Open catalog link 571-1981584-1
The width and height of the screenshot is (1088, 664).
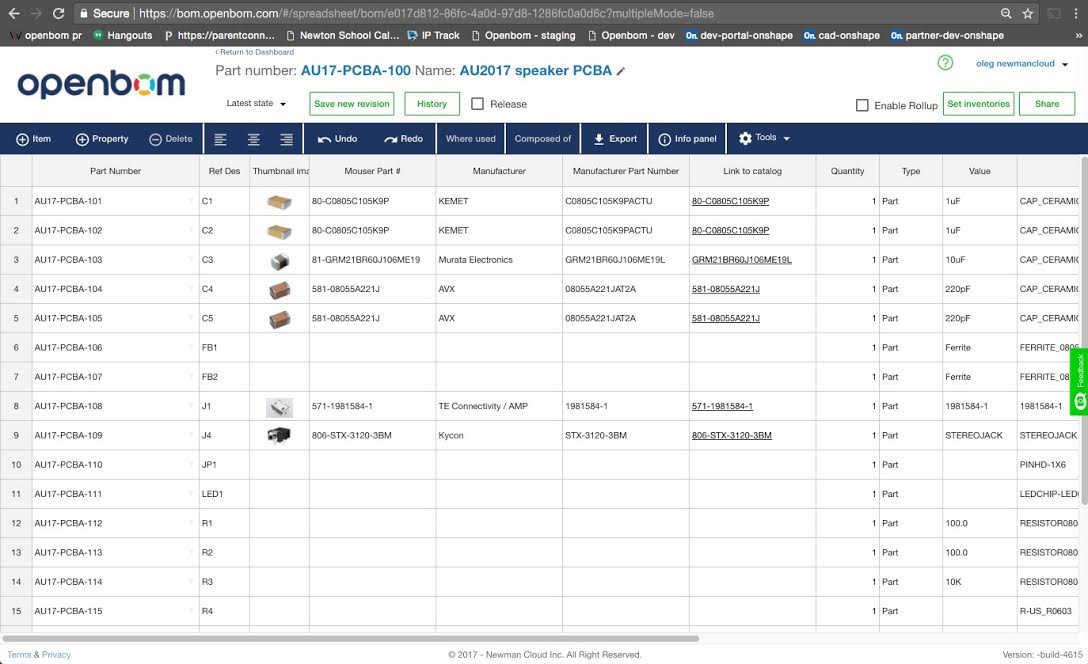coord(722,406)
